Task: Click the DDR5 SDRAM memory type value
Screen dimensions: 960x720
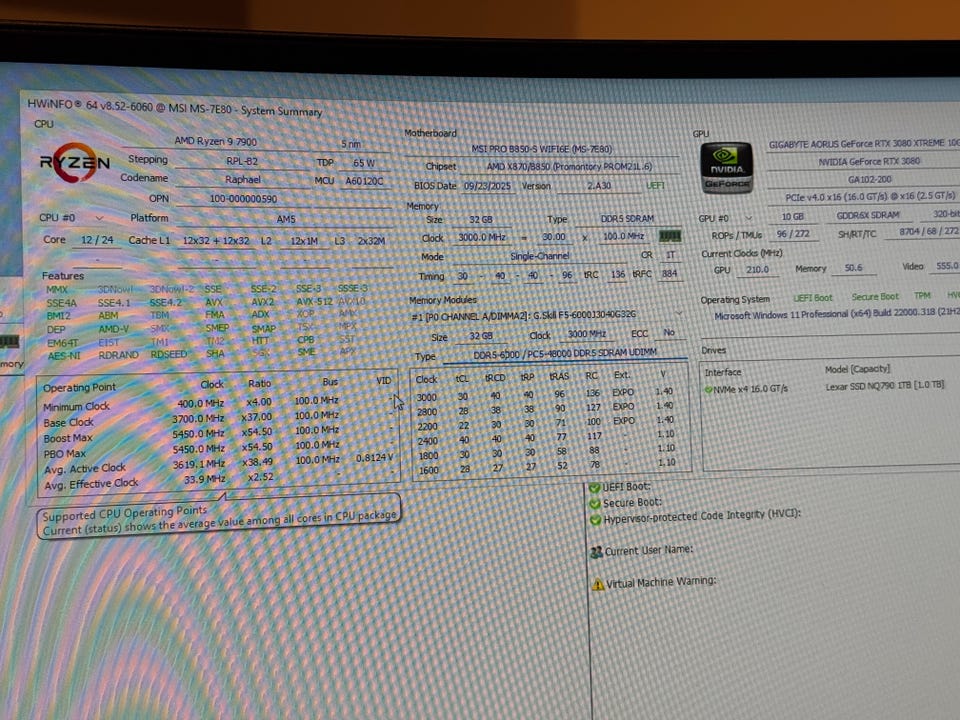Action: point(627,219)
